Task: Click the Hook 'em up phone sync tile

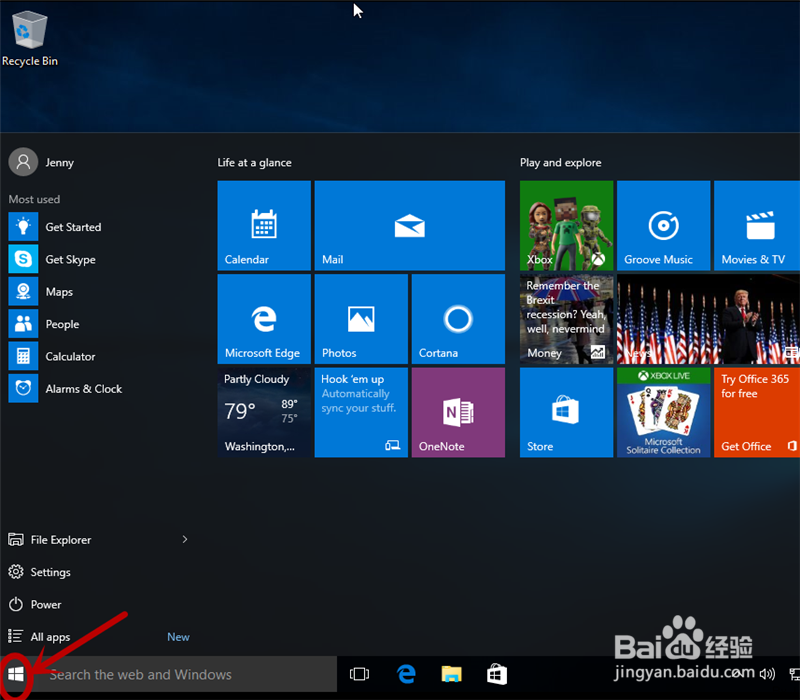Action: point(361,412)
